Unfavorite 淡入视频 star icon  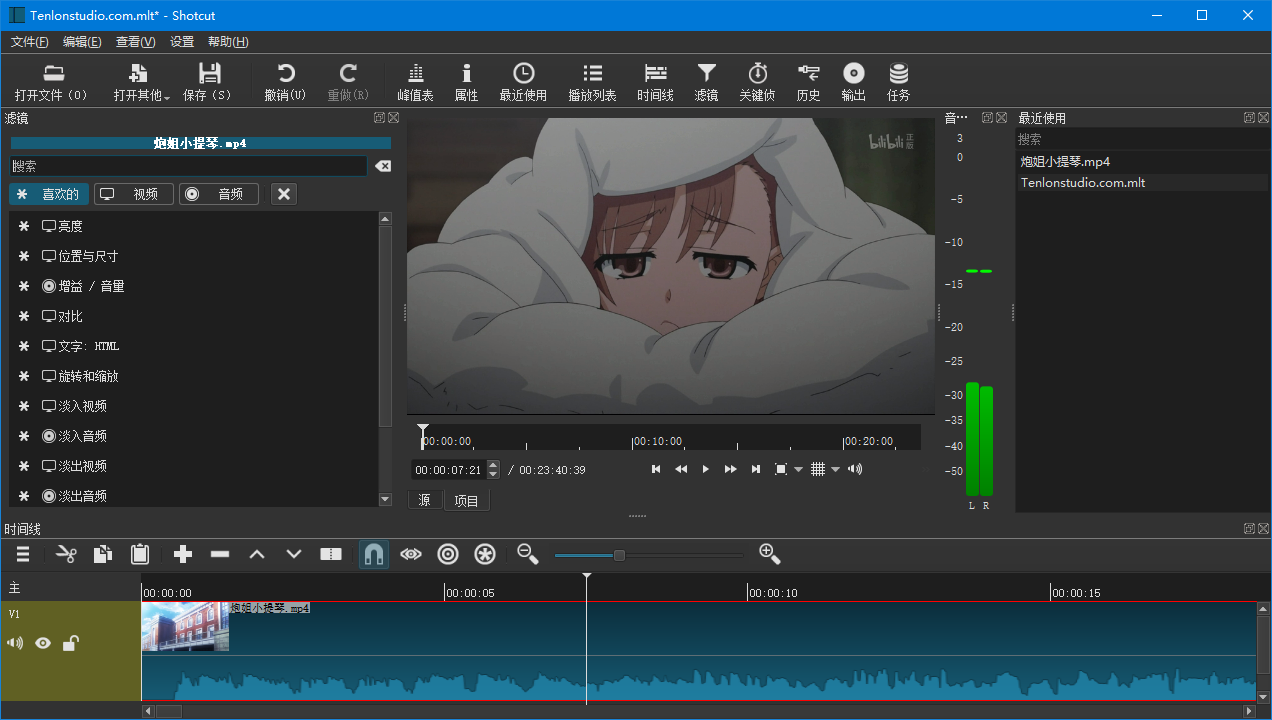(x=24, y=406)
